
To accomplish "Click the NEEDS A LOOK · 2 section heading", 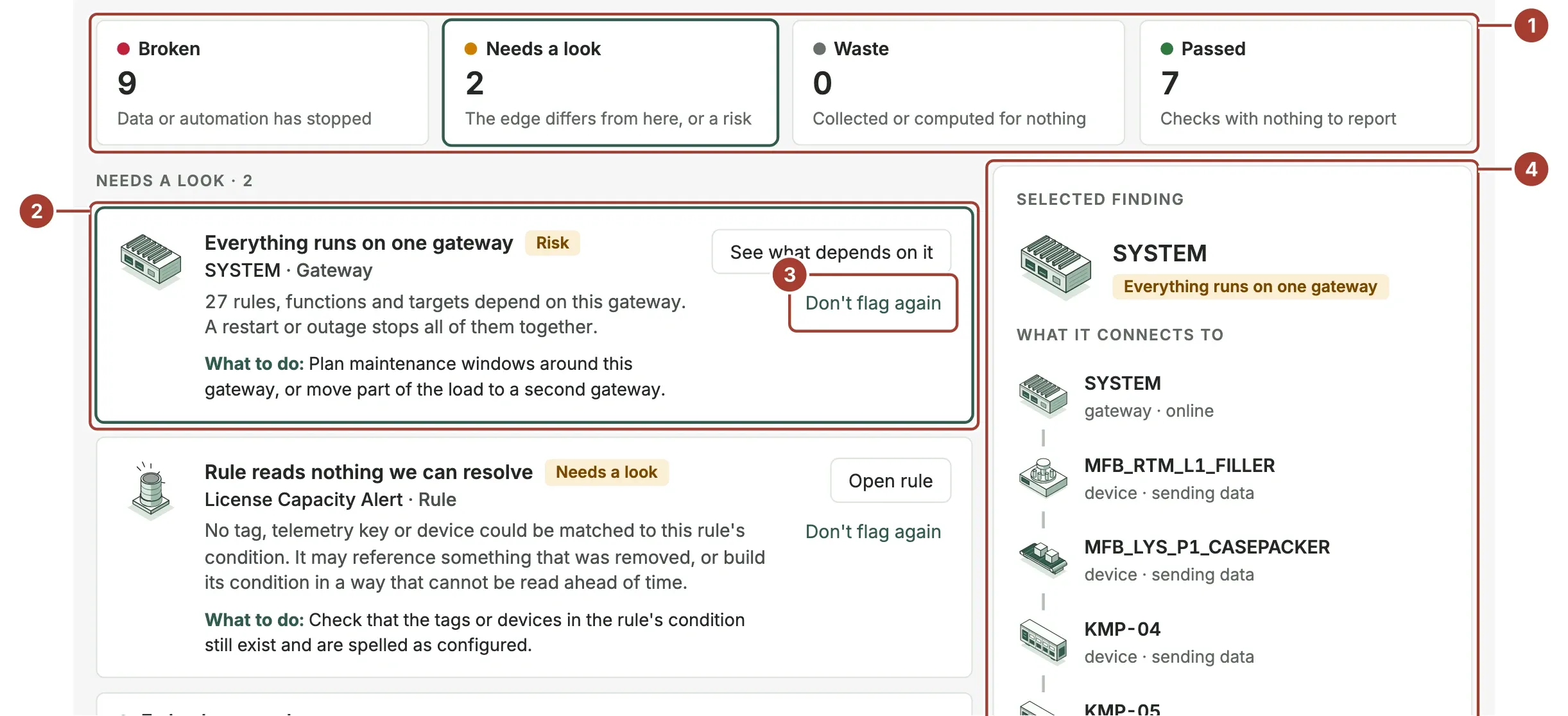I will (x=175, y=180).
